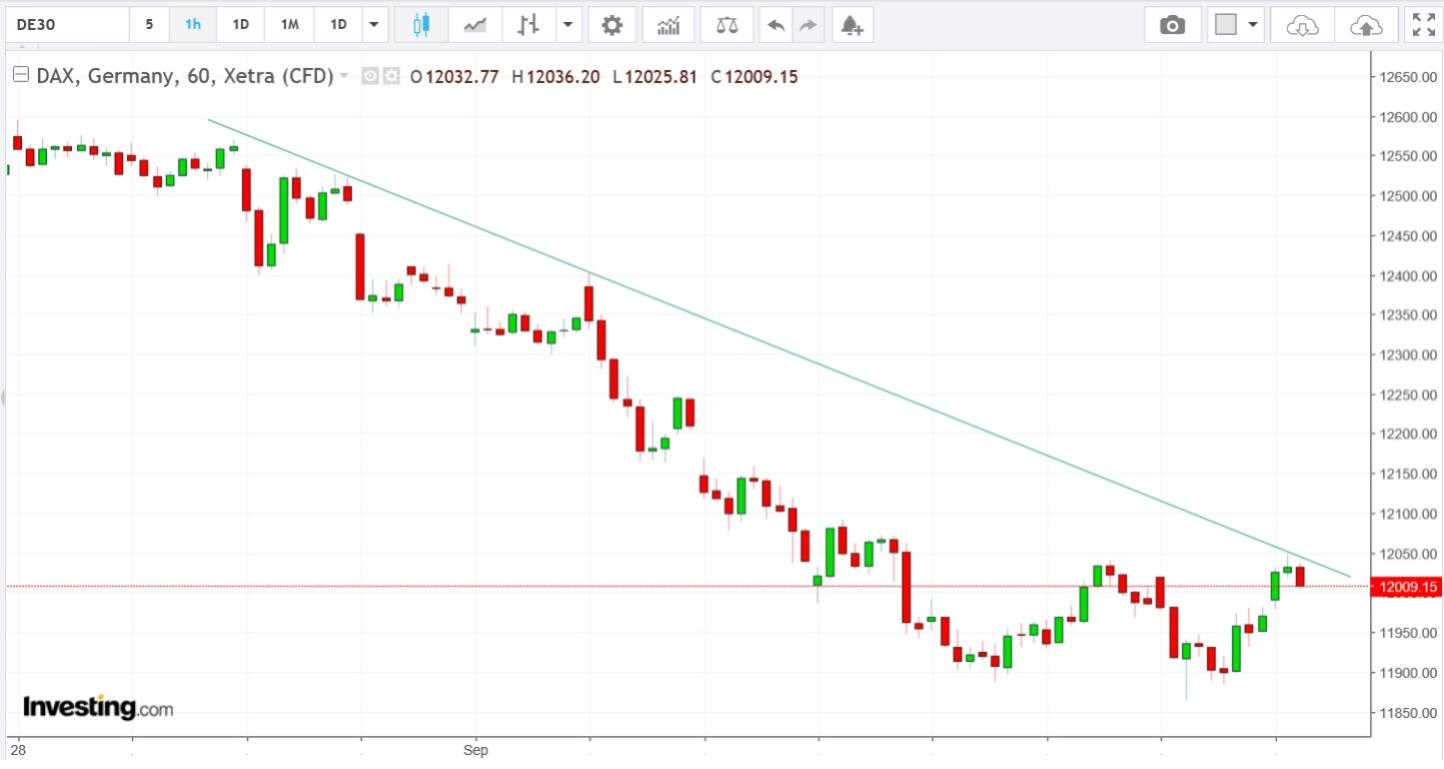Open the technical indicators panel
The image size is (1444, 769).
[667, 24]
